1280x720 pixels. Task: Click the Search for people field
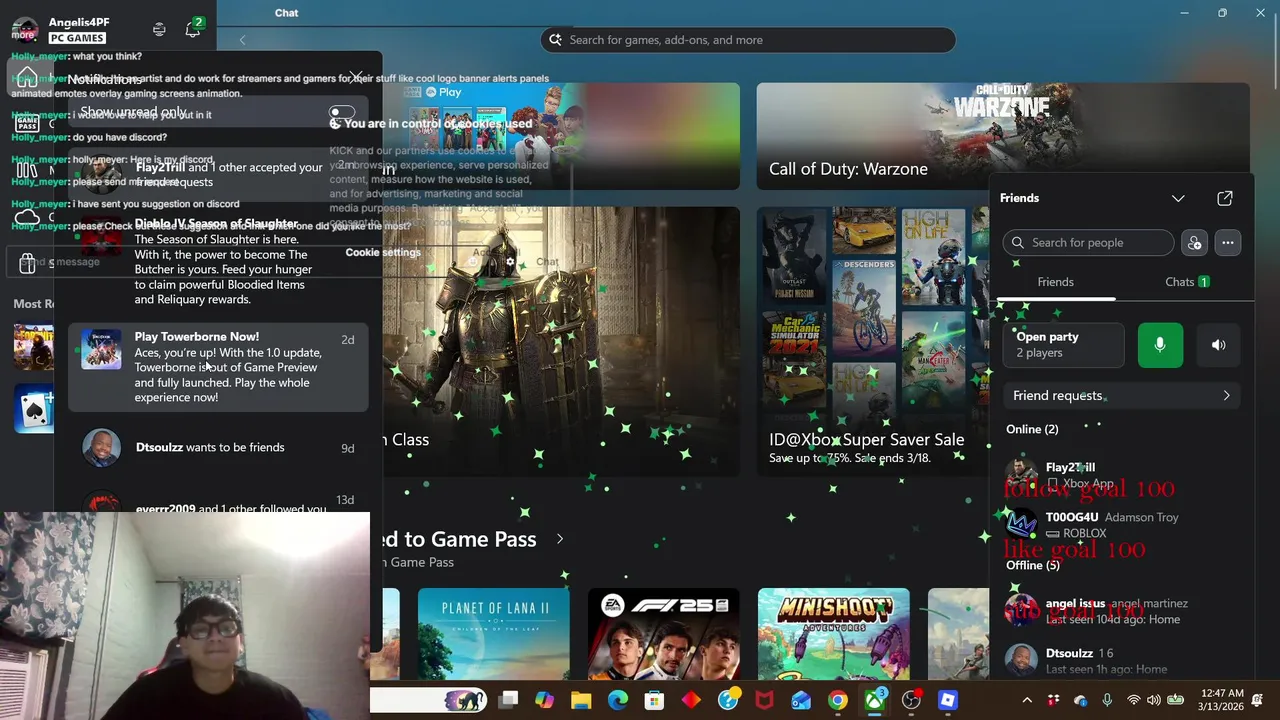click(x=1088, y=243)
